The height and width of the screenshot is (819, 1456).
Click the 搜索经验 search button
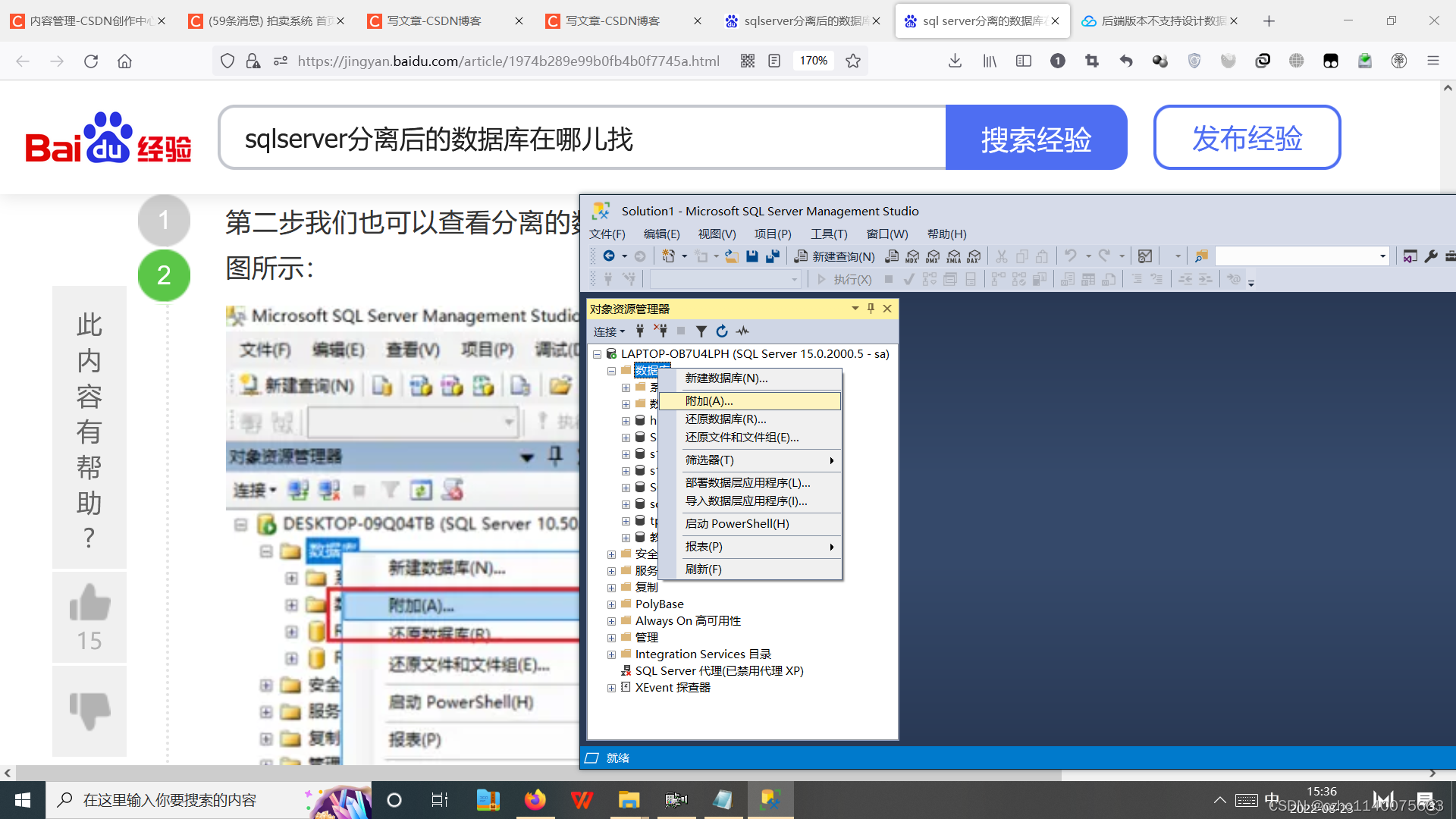(x=1036, y=137)
